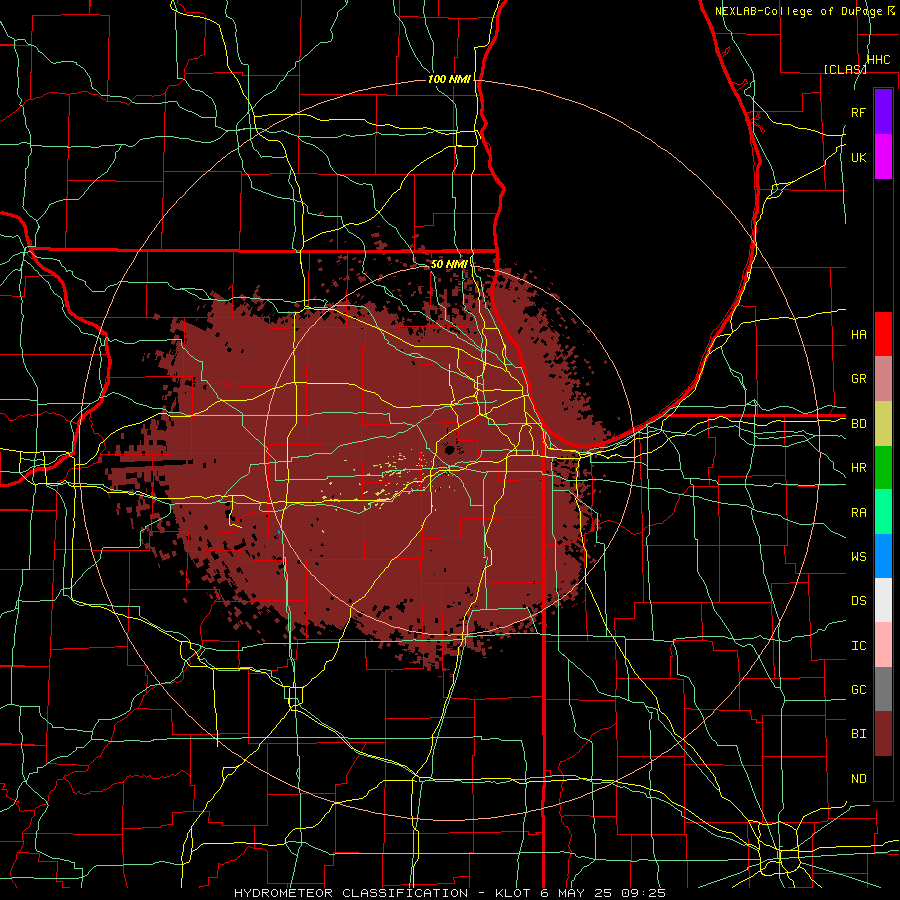This screenshot has width=900, height=900.
Task: Click the RF legend label
Action: click(x=859, y=112)
